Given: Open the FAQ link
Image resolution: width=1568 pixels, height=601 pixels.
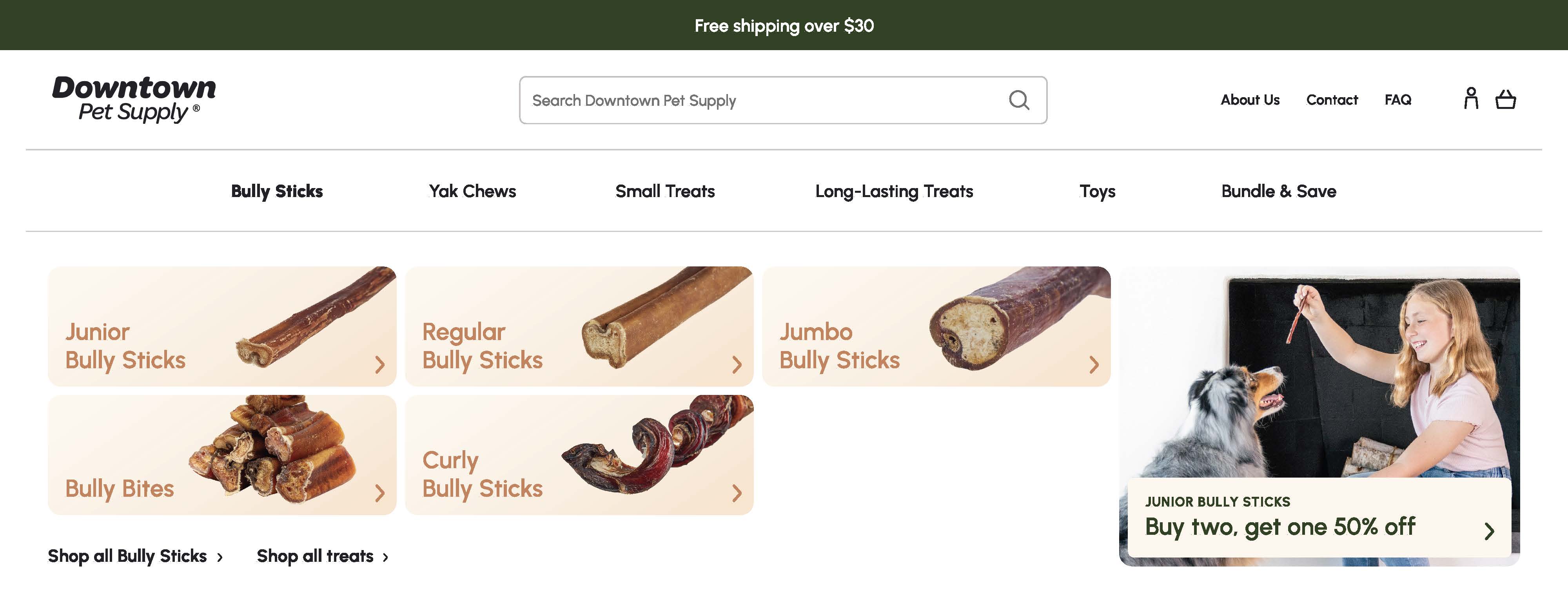Looking at the screenshot, I should pyautogui.click(x=1397, y=100).
